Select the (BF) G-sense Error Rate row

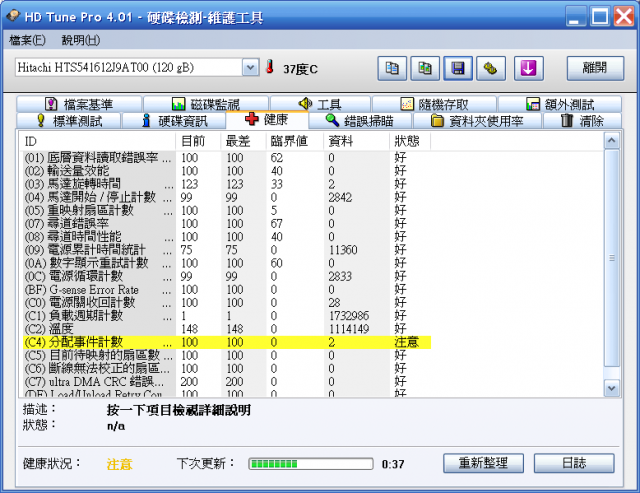coord(227,289)
